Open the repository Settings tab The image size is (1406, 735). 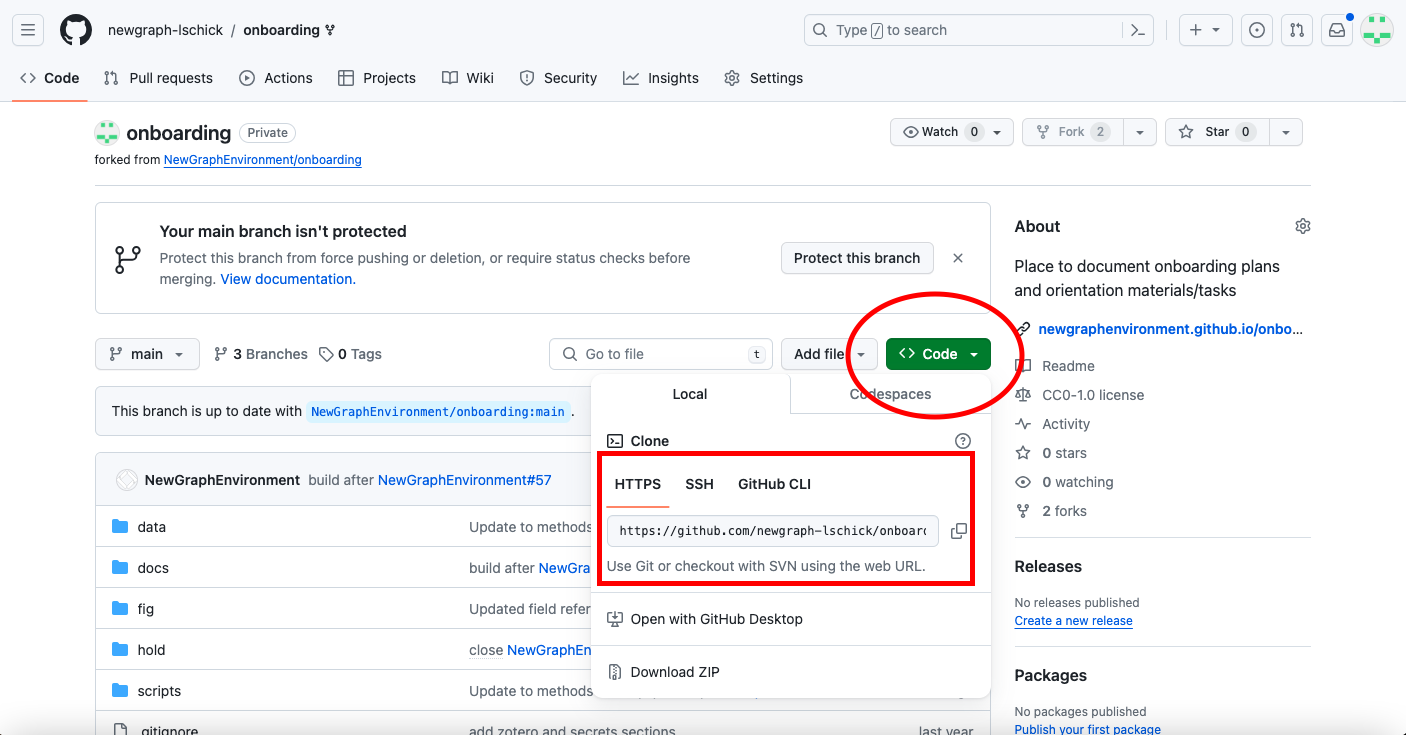click(x=764, y=78)
